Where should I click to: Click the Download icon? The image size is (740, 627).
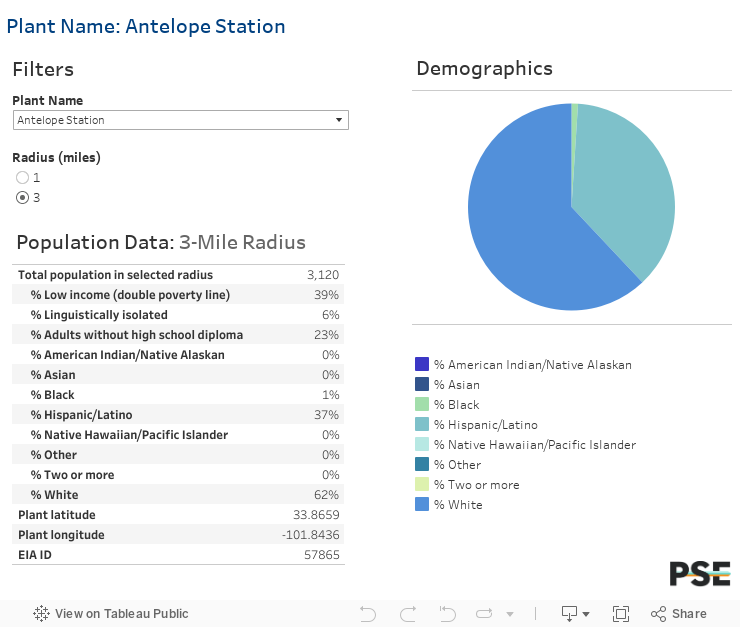click(x=569, y=614)
